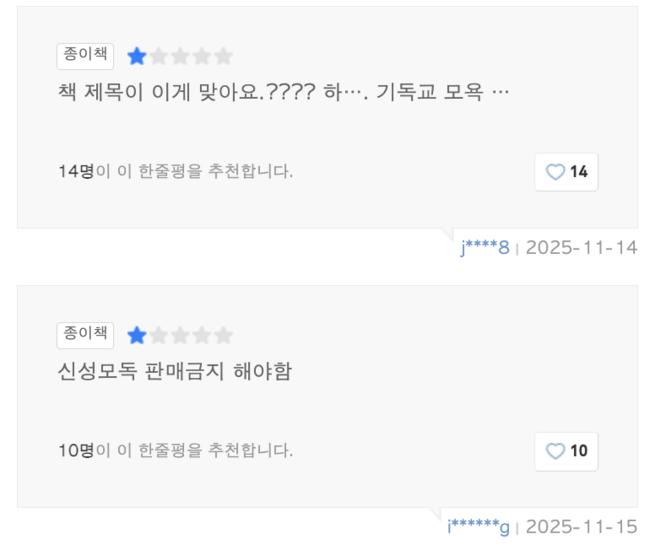Click the 14명이 이 한줄평을 추천합니다 text
Screen dimensions: 650x555
click(175, 171)
